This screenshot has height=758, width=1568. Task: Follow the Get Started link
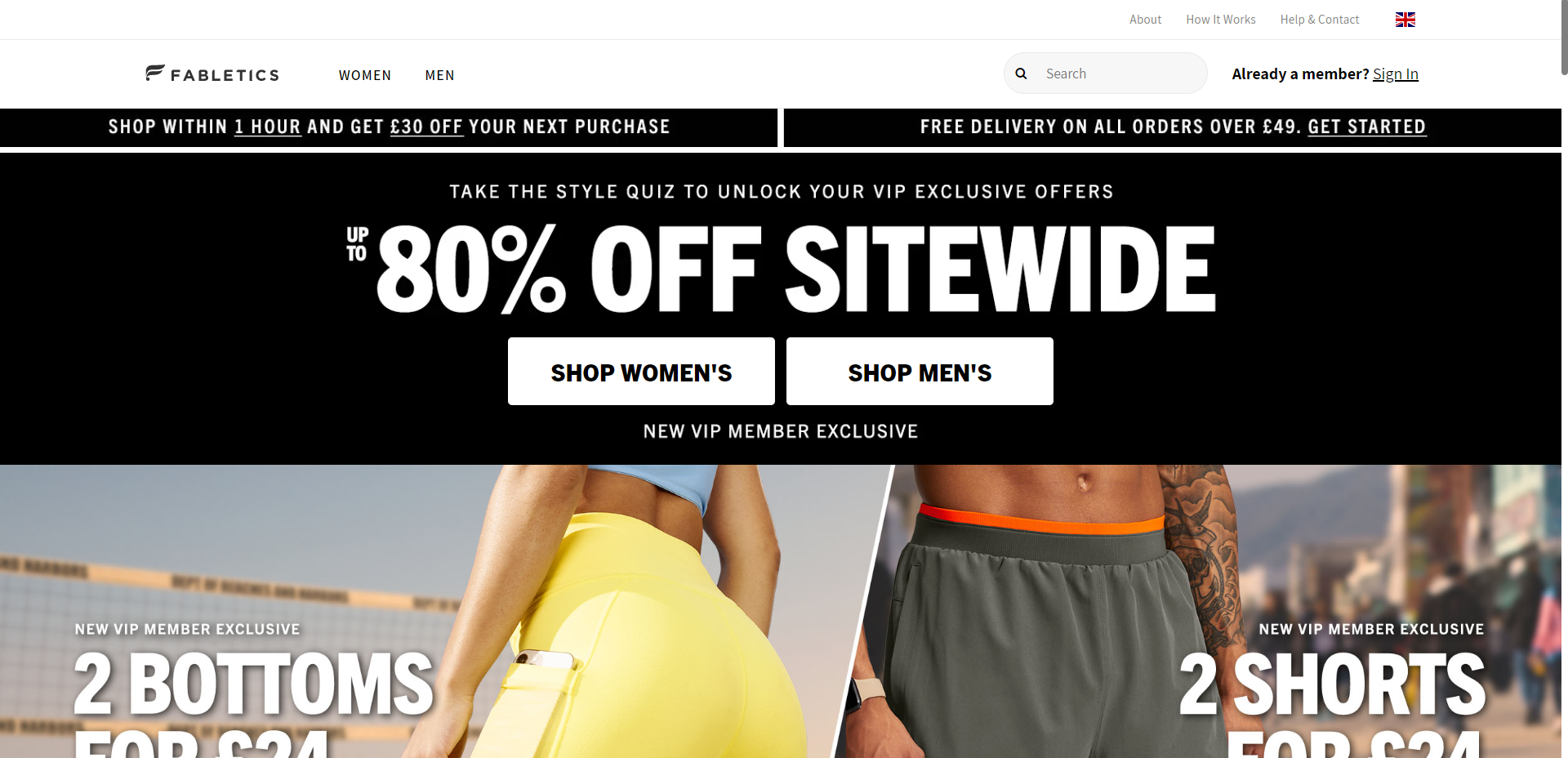[1366, 127]
